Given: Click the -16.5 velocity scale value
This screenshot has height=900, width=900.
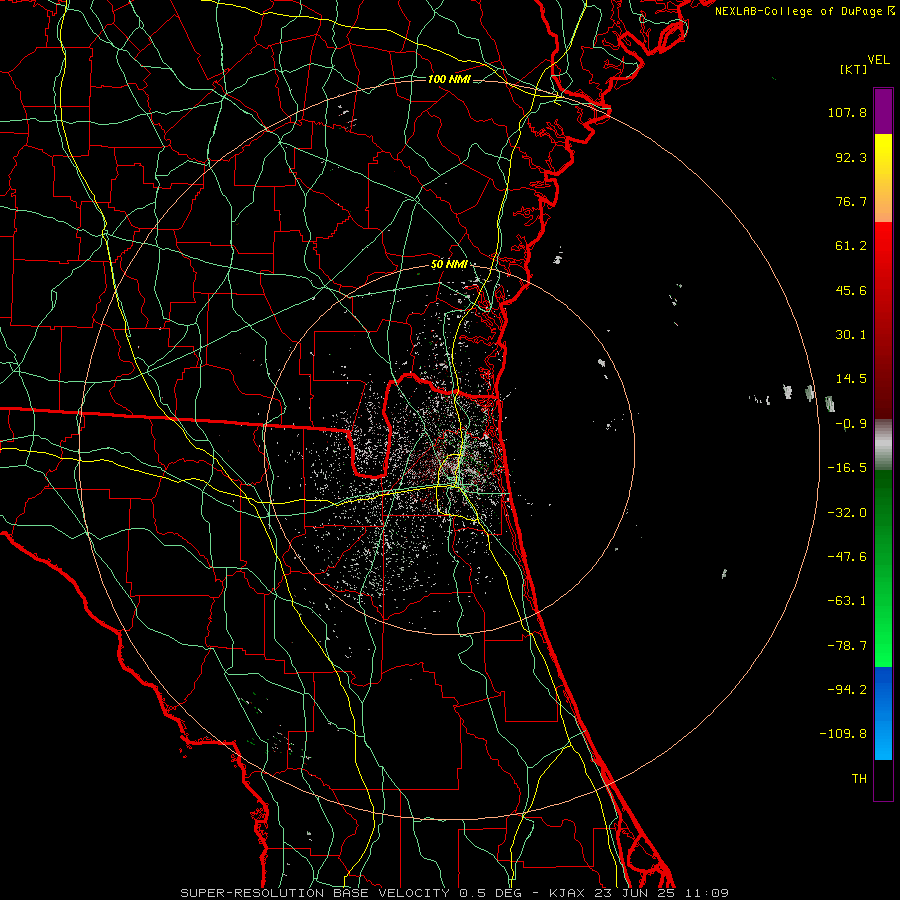Looking at the screenshot, I should [x=847, y=468].
